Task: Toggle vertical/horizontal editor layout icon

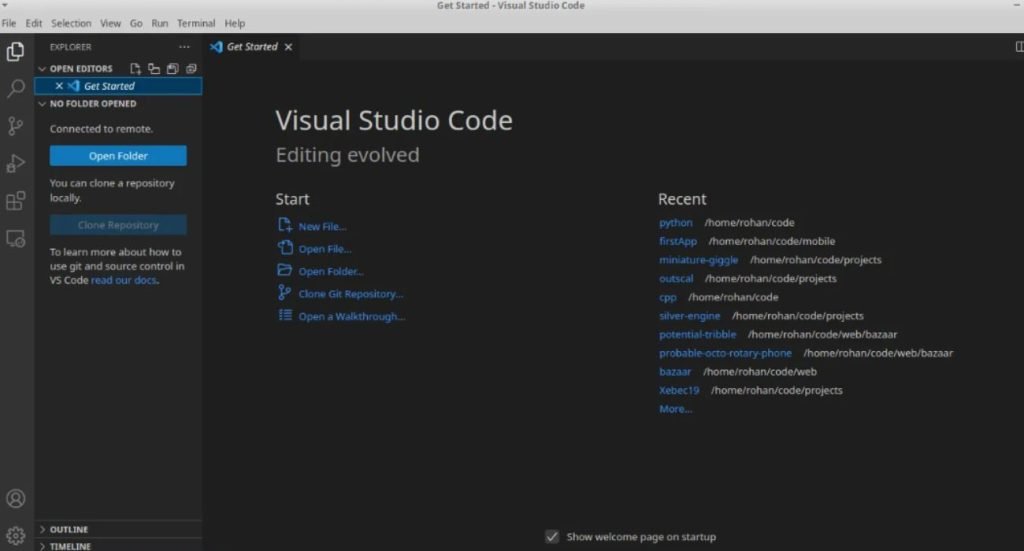Action: point(154,69)
